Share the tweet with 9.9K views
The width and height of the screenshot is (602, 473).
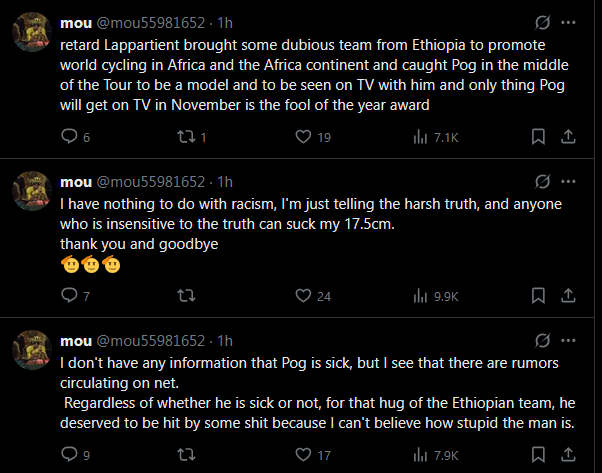568,296
